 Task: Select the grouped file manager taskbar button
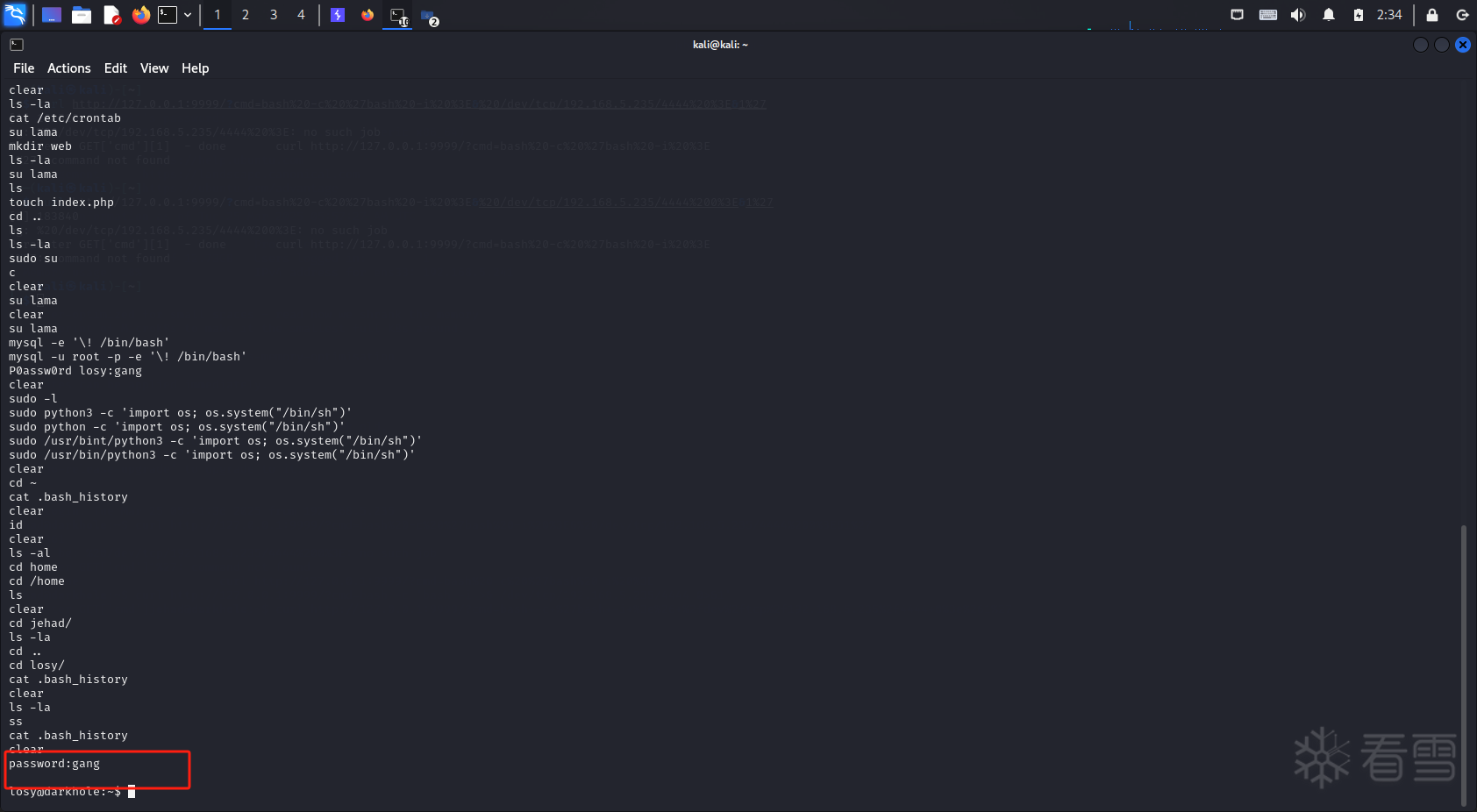429,16
